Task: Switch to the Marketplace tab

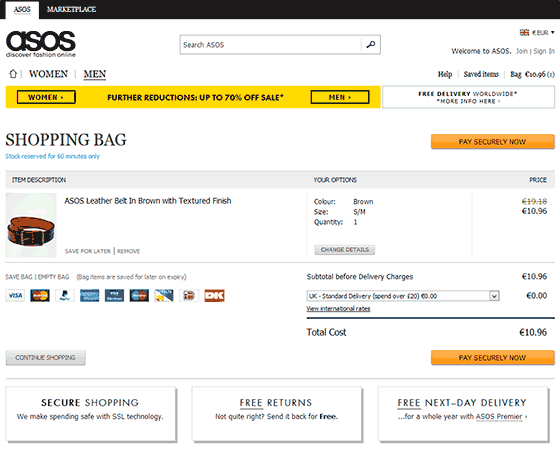Action: [71, 9]
